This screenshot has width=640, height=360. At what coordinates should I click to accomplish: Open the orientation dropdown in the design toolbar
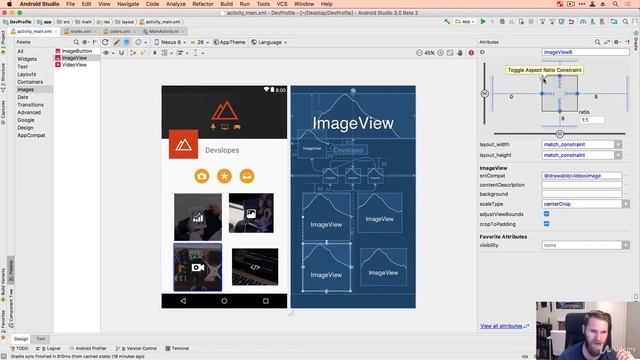[140, 42]
